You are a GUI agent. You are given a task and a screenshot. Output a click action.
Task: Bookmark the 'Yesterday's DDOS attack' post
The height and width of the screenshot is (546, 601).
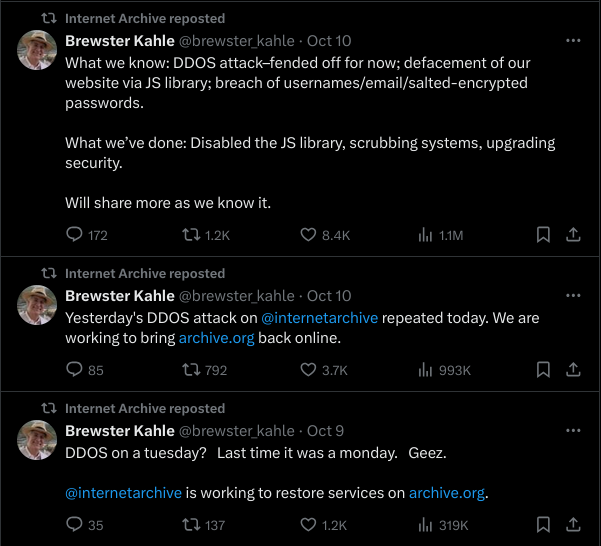[x=543, y=370]
